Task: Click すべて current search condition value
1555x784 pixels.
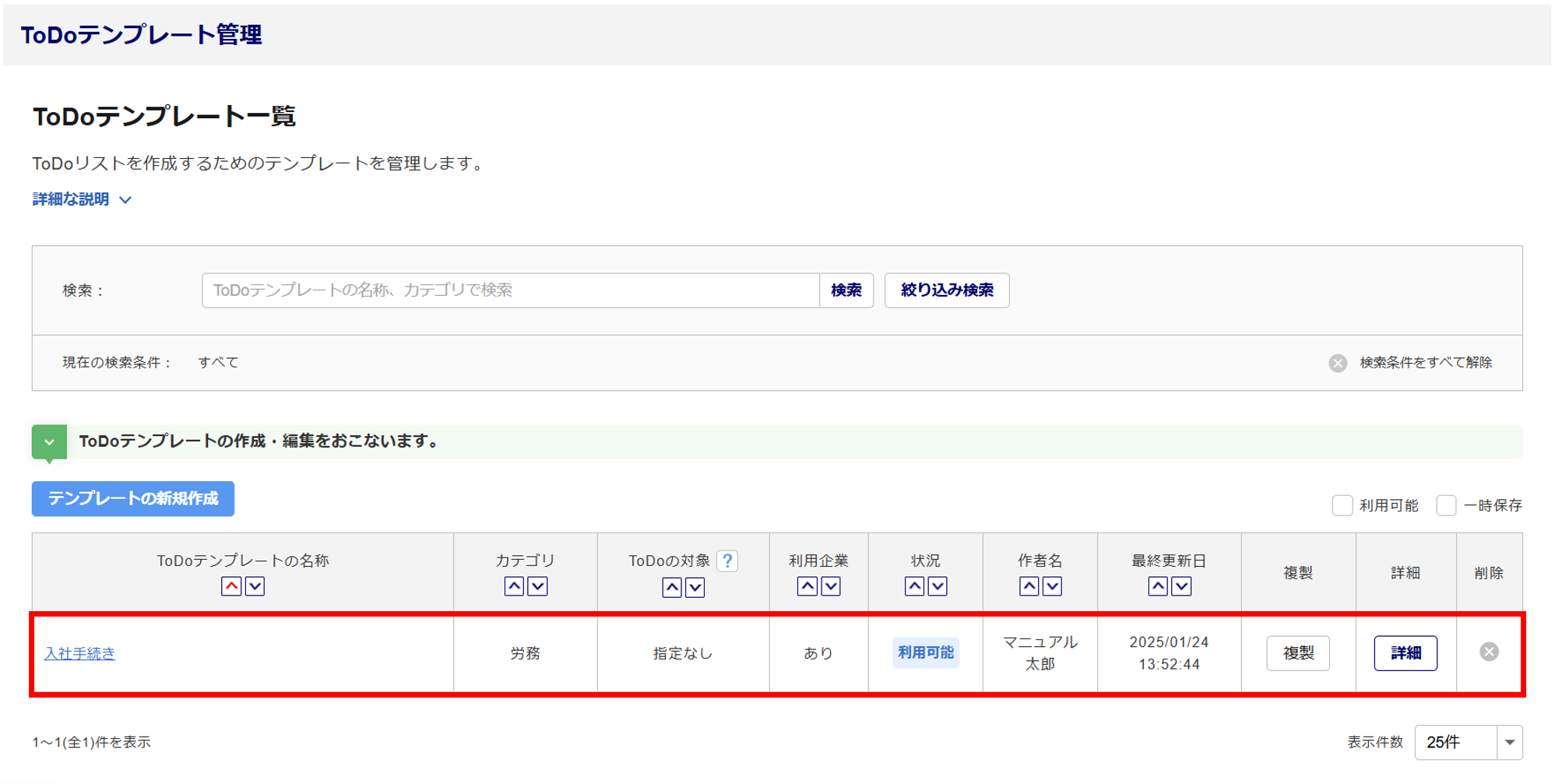Action: [x=218, y=363]
